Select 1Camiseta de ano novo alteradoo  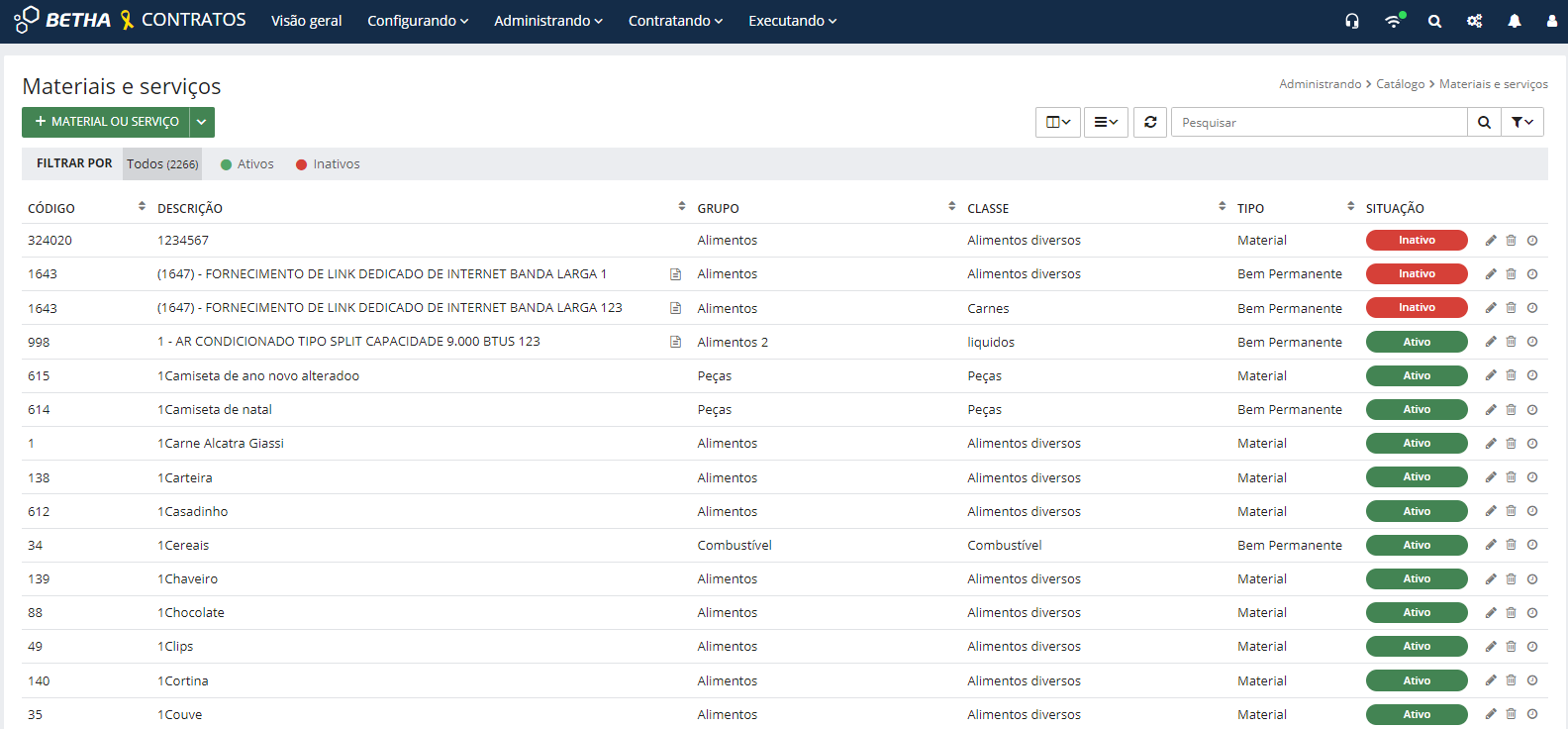coord(258,376)
